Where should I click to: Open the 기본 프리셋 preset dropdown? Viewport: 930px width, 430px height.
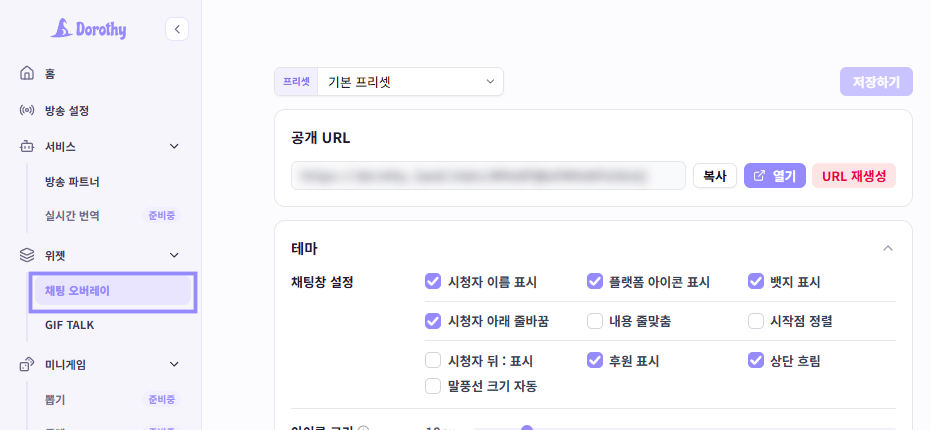[x=410, y=82]
